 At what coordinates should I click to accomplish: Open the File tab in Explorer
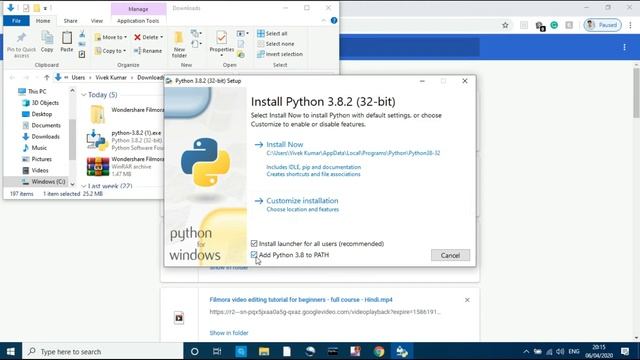(x=16, y=21)
